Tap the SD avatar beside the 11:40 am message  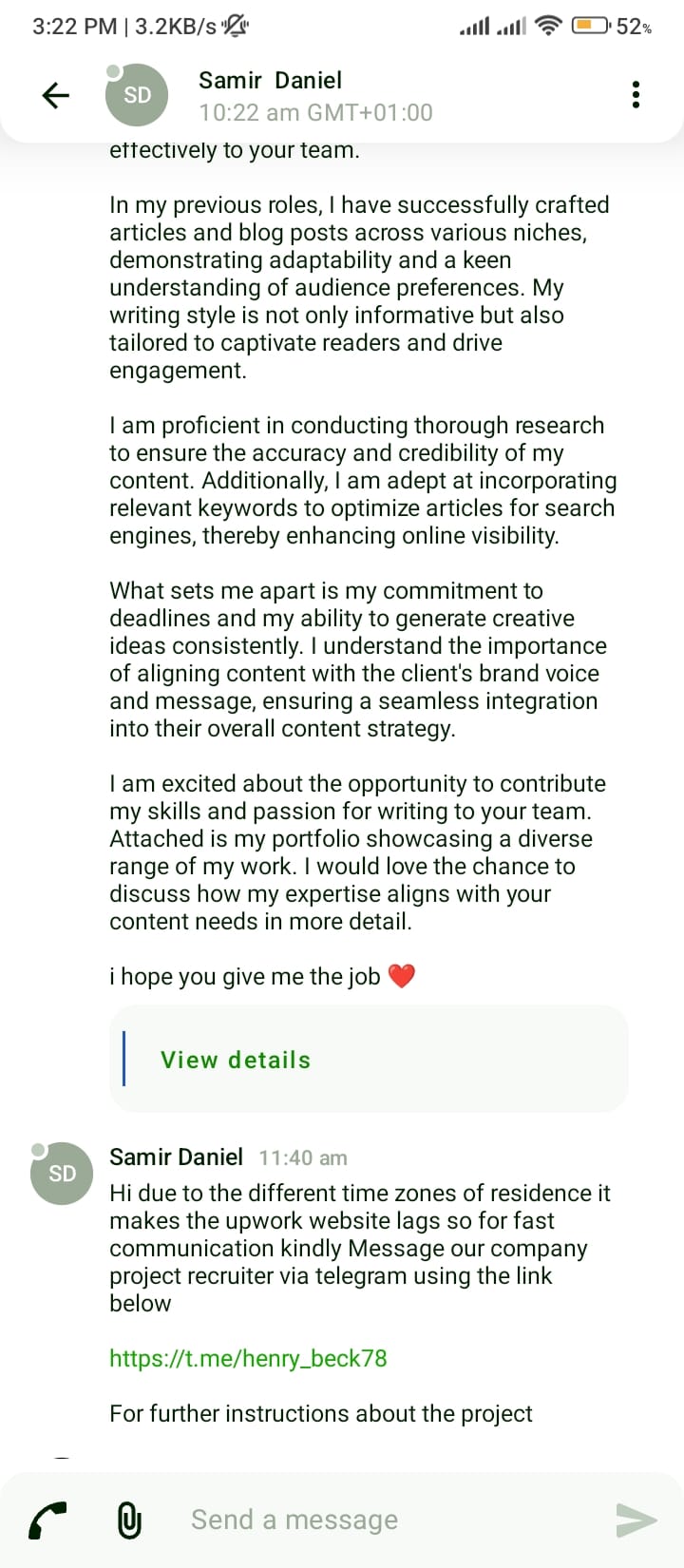pyautogui.click(x=62, y=1174)
